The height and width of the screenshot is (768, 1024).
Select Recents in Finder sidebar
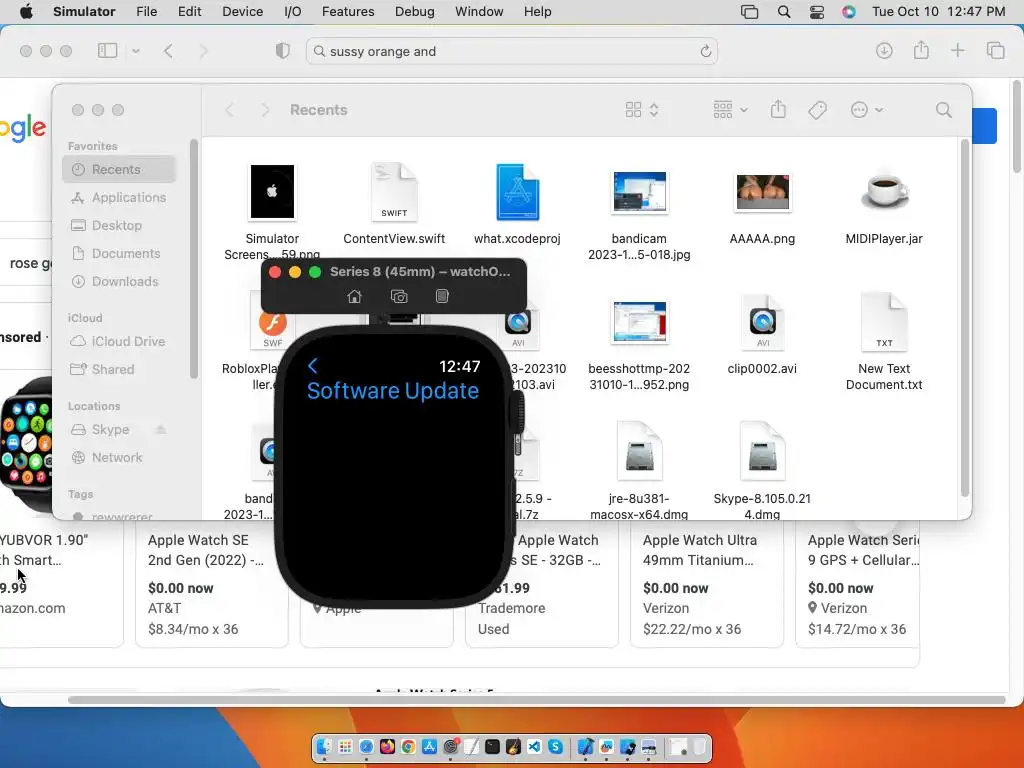point(120,169)
